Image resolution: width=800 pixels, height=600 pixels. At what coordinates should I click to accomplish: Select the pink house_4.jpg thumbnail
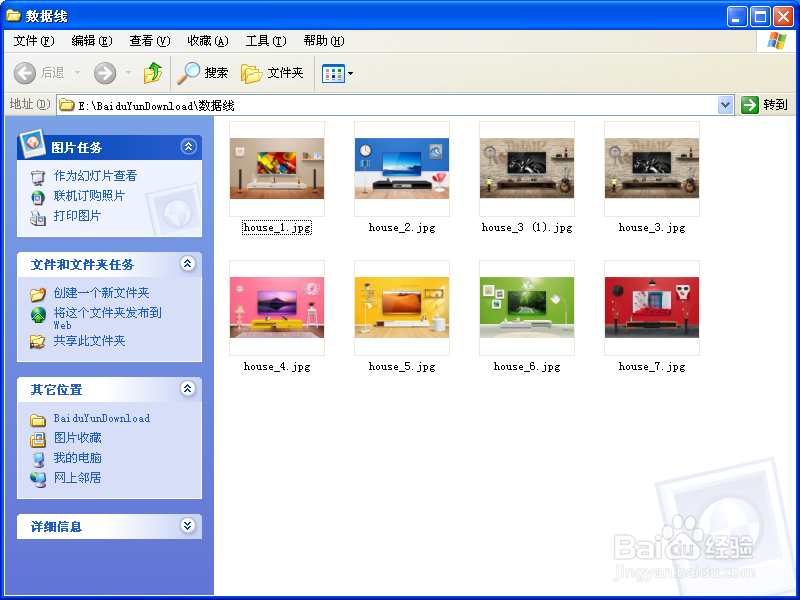(x=277, y=308)
